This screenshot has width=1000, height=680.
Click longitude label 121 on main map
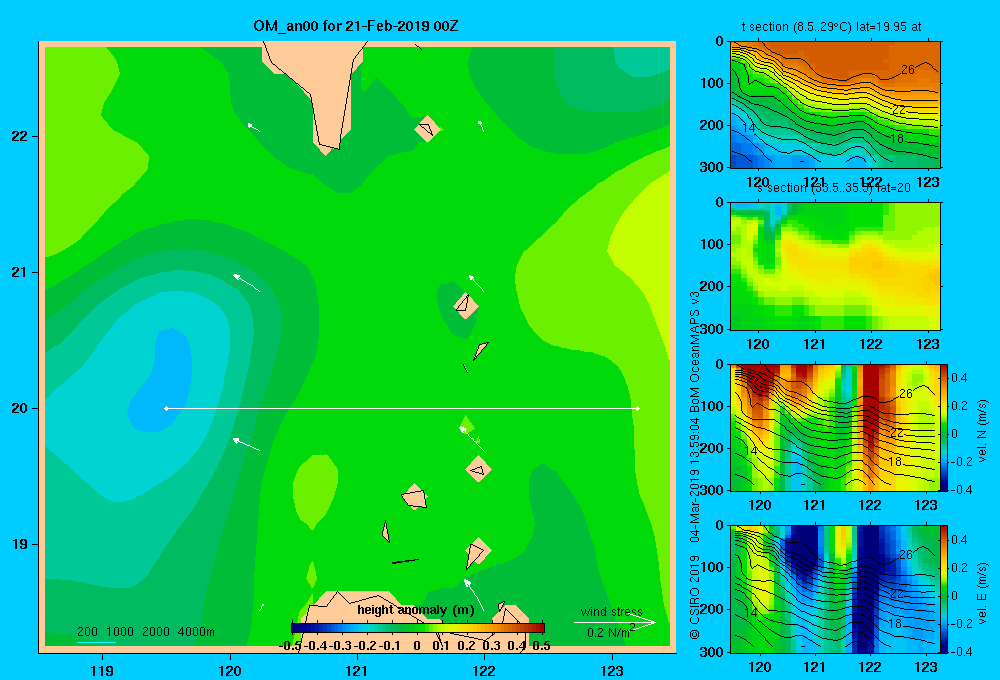[357, 670]
